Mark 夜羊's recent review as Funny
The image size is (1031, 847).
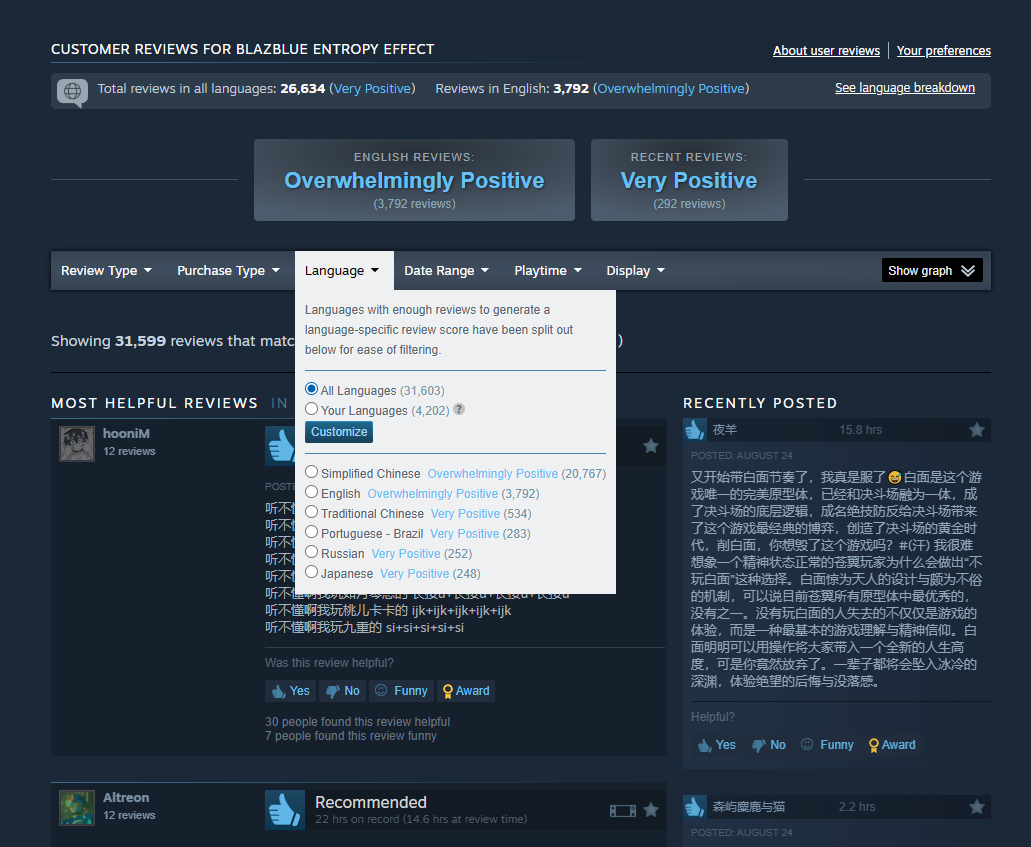(x=827, y=744)
